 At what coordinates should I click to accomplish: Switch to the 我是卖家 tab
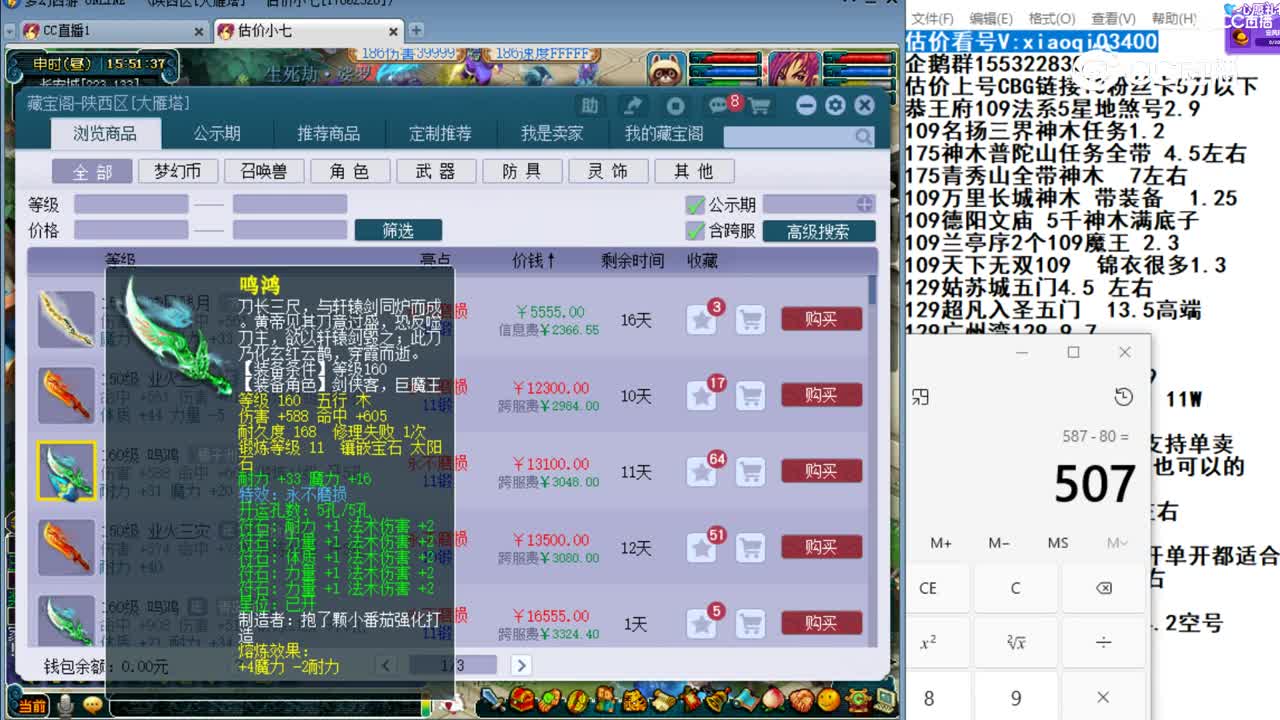[552, 133]
